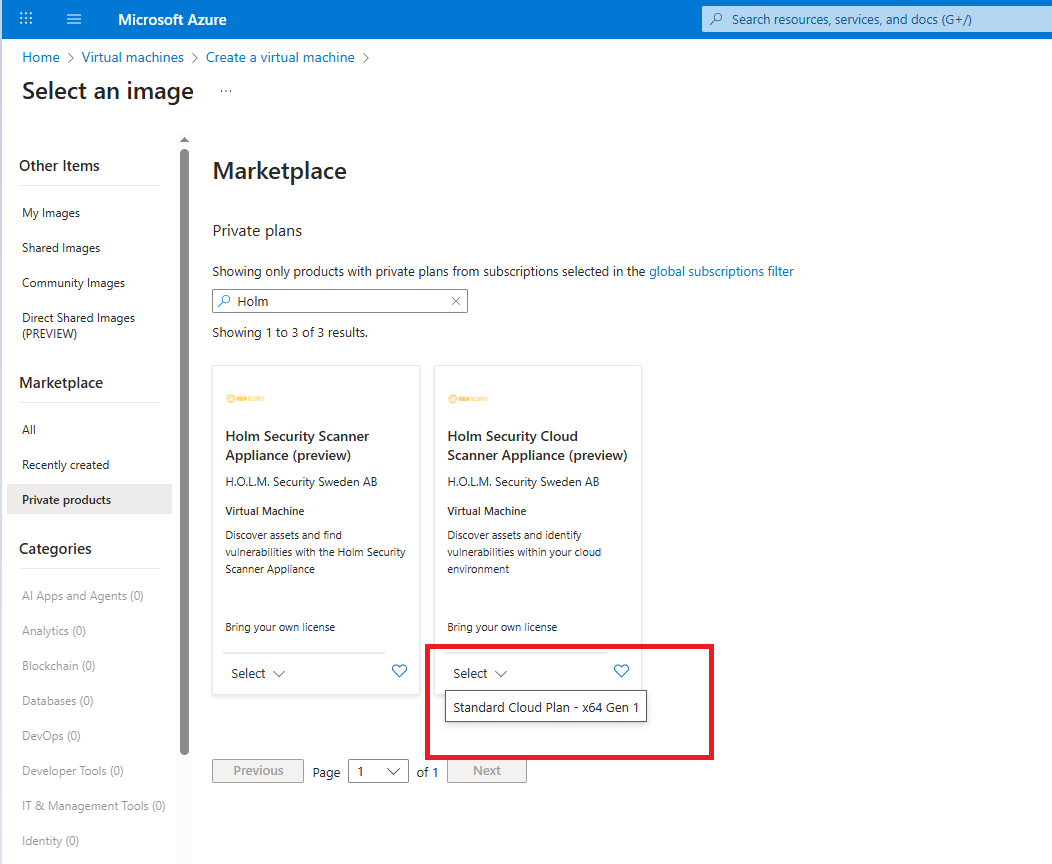This screenshot has width=1052, height=864.
Task: Click the global subscriptions filter link
Action: click(721, 271)
